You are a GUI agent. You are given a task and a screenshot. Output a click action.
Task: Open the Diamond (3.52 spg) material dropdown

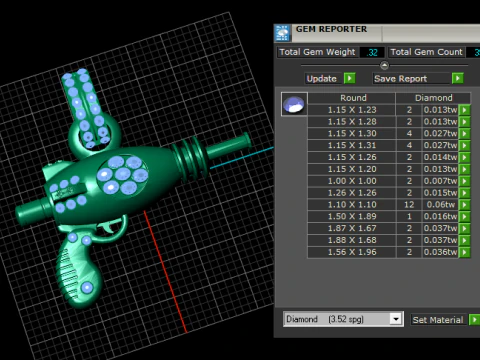(396, 319)
